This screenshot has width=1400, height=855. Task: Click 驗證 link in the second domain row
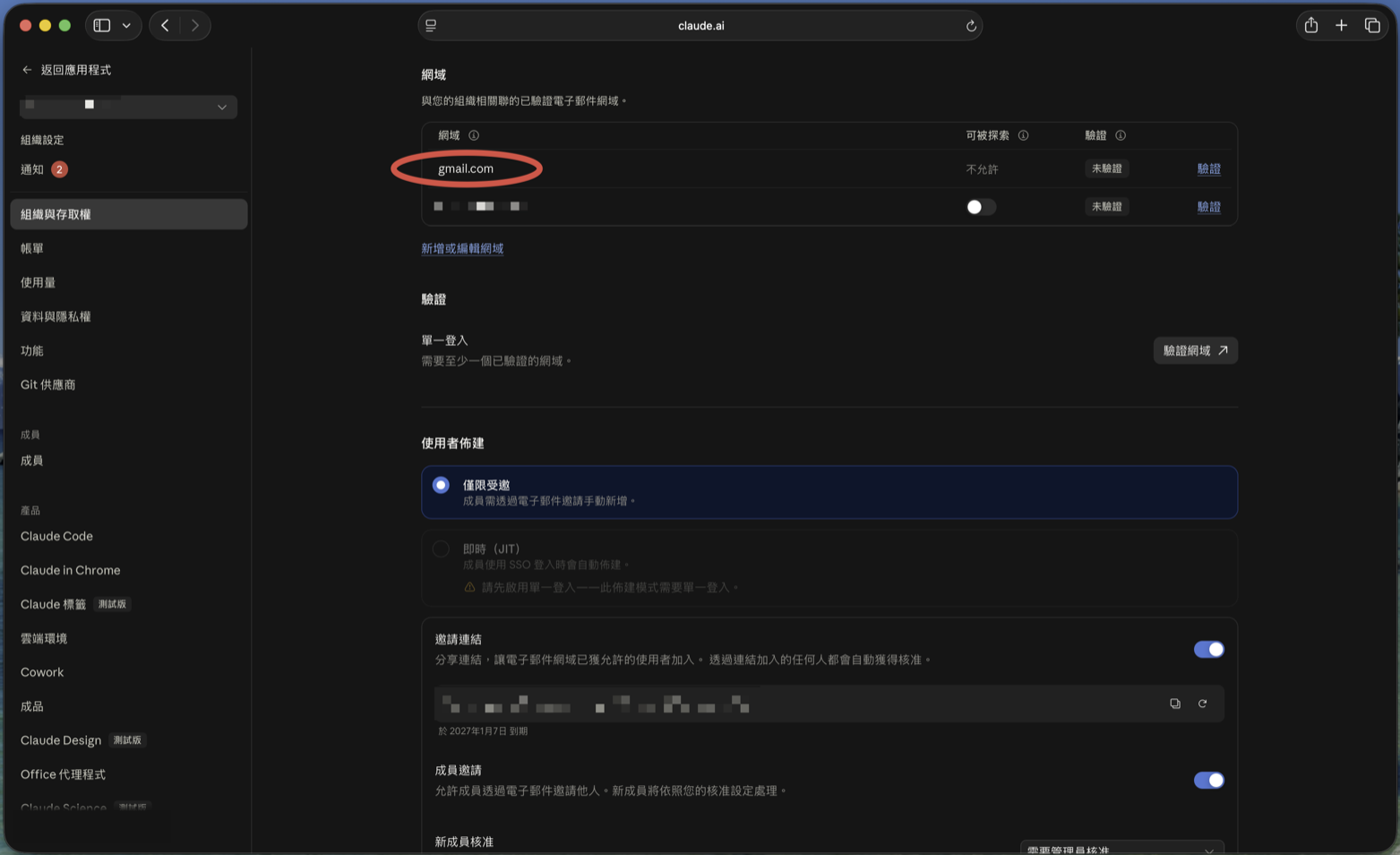(1208, 207)
